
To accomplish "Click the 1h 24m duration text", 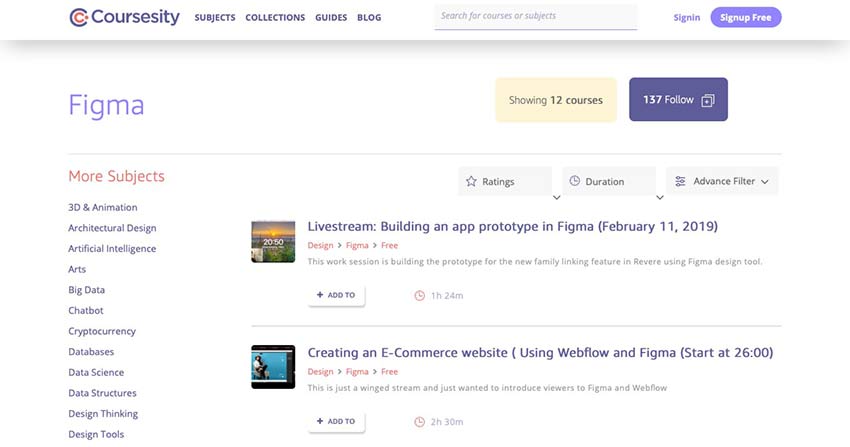I will point(447,296).
